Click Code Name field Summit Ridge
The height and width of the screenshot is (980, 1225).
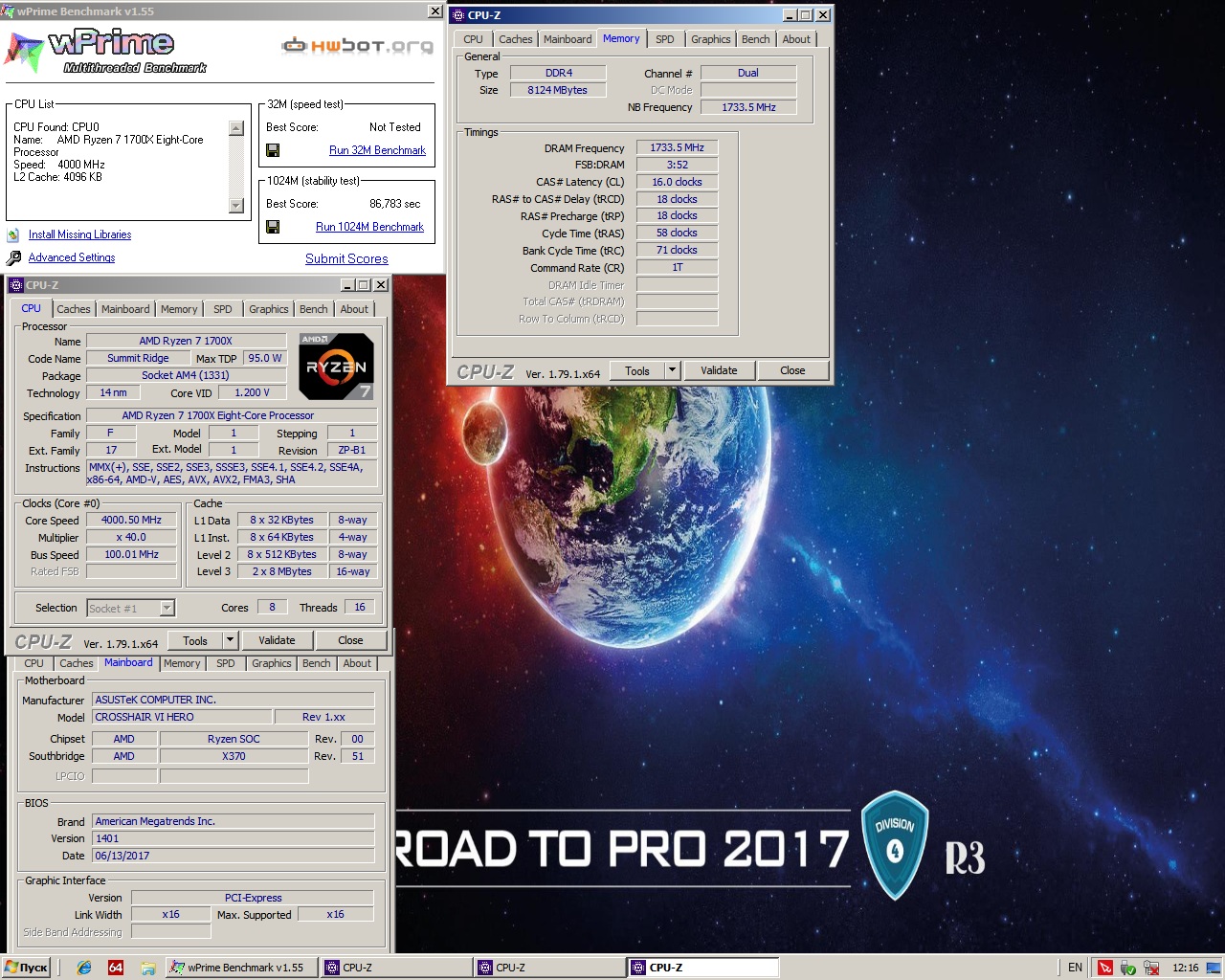(x=138, y=358)
